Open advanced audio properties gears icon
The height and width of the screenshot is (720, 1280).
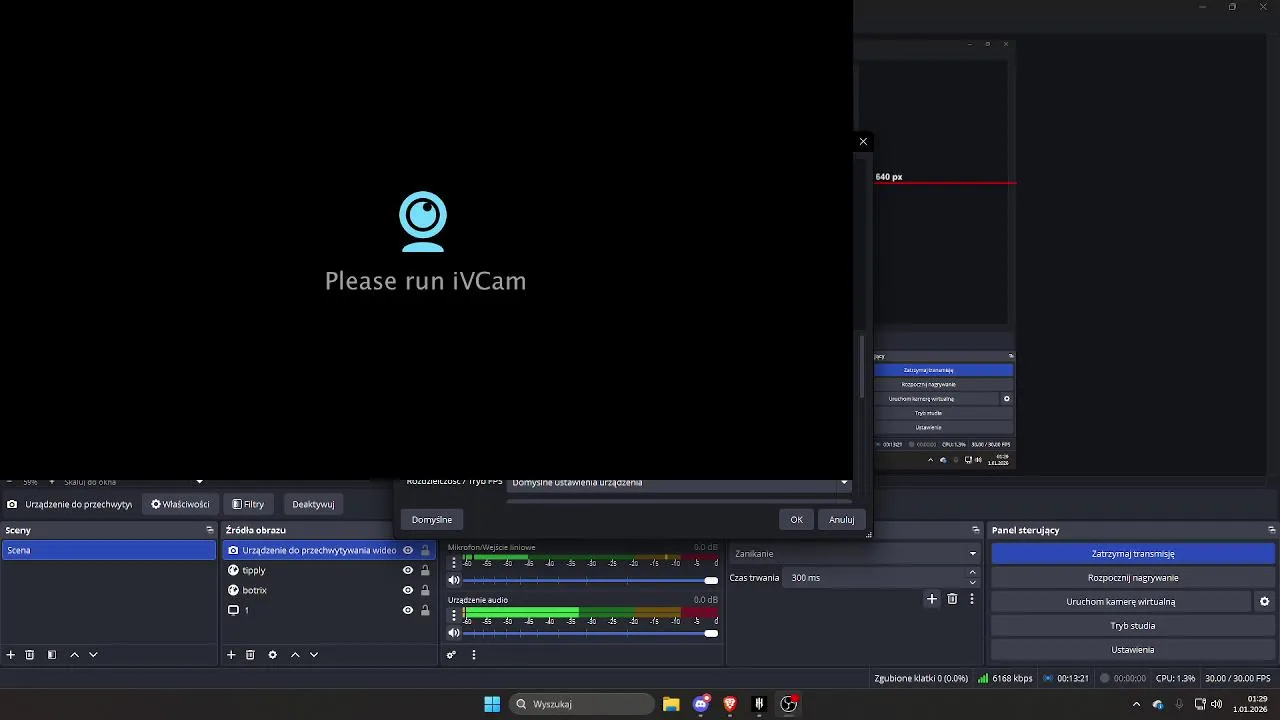point(451,655)
